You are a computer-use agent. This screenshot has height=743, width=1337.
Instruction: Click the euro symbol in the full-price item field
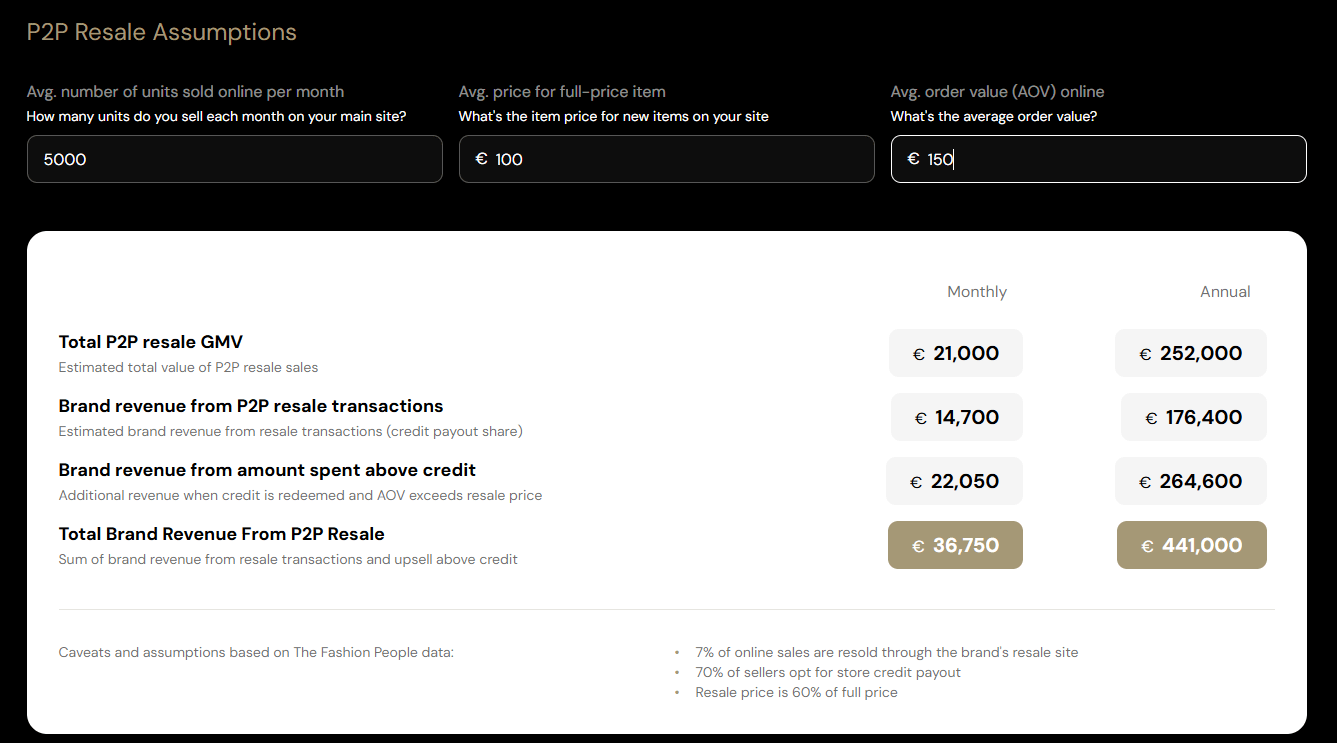[481, 159]
